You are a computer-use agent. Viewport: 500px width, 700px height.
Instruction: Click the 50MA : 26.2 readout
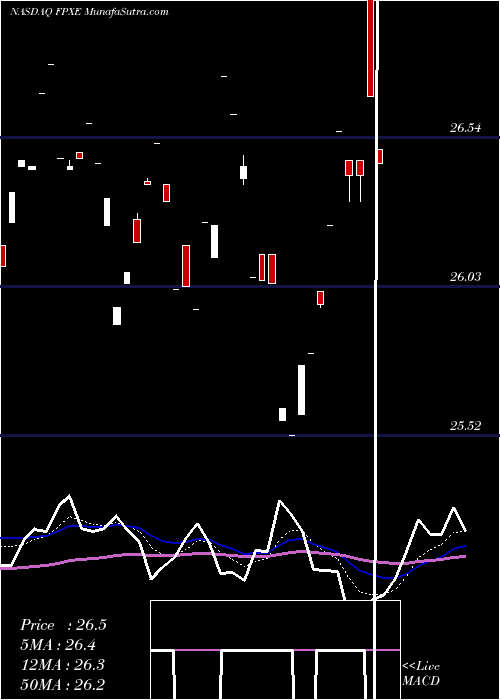[63, 684]
